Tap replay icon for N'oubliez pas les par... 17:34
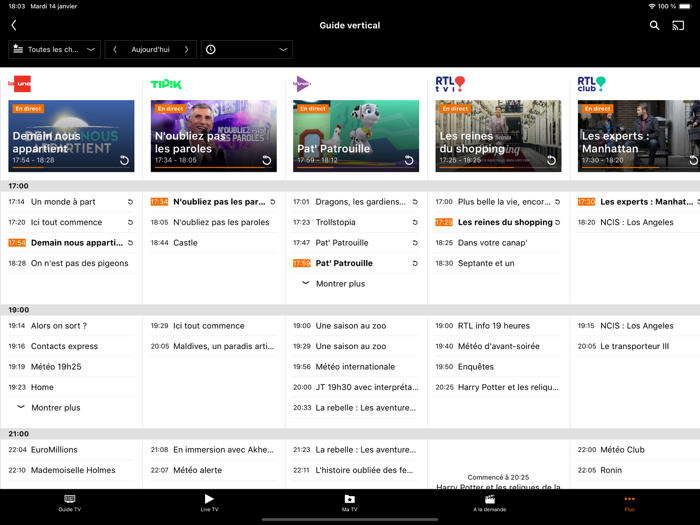 (x=273, y=202)
